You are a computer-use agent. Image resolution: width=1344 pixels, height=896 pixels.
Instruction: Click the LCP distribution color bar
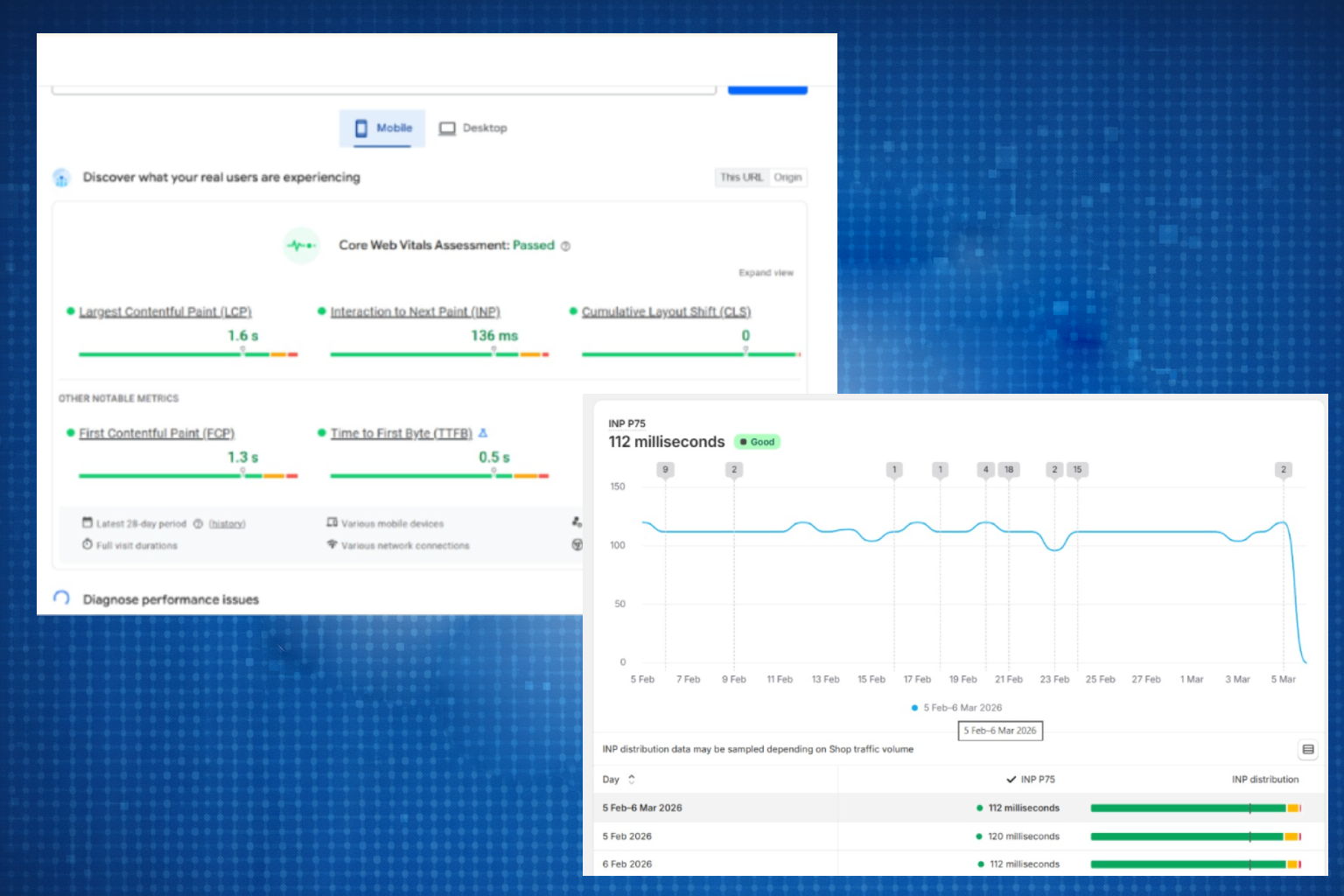coord(189,353)
